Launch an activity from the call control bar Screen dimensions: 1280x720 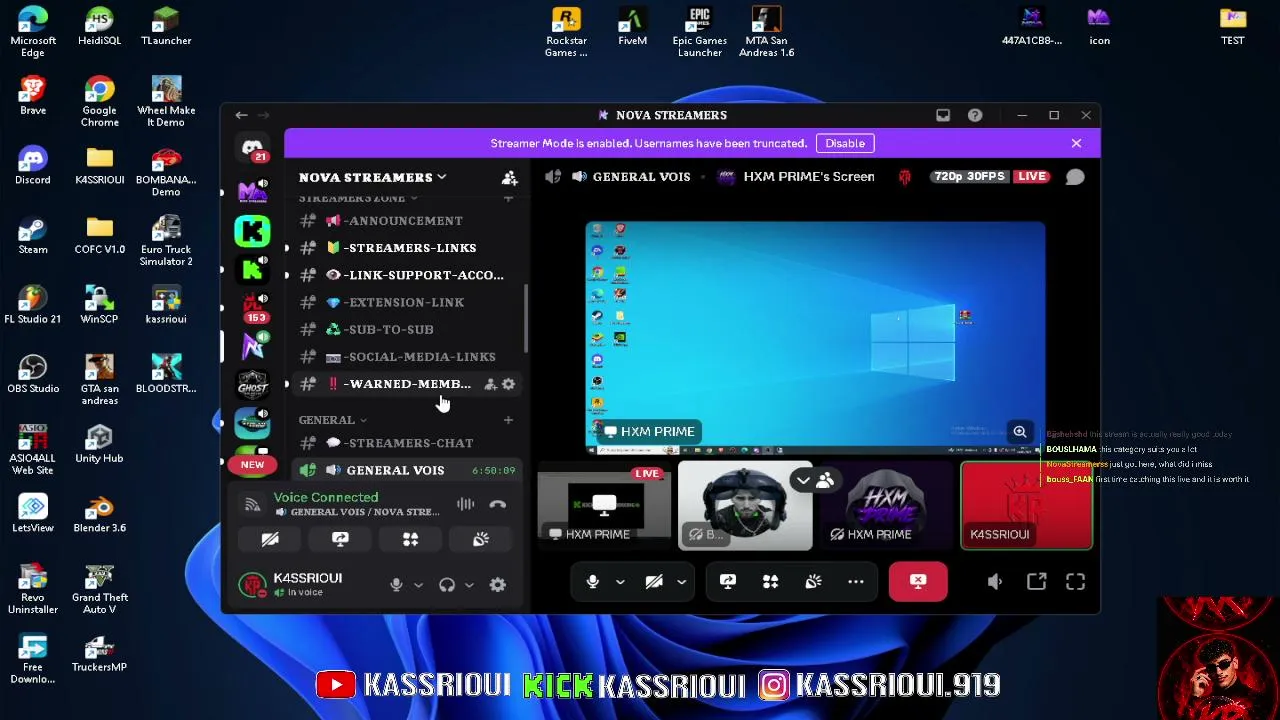click(x=770, y=581)
